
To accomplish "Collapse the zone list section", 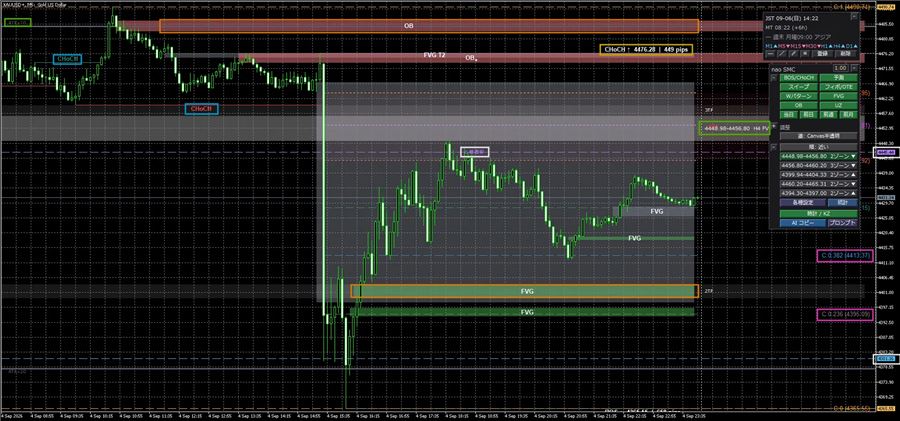I will point(774,147).
